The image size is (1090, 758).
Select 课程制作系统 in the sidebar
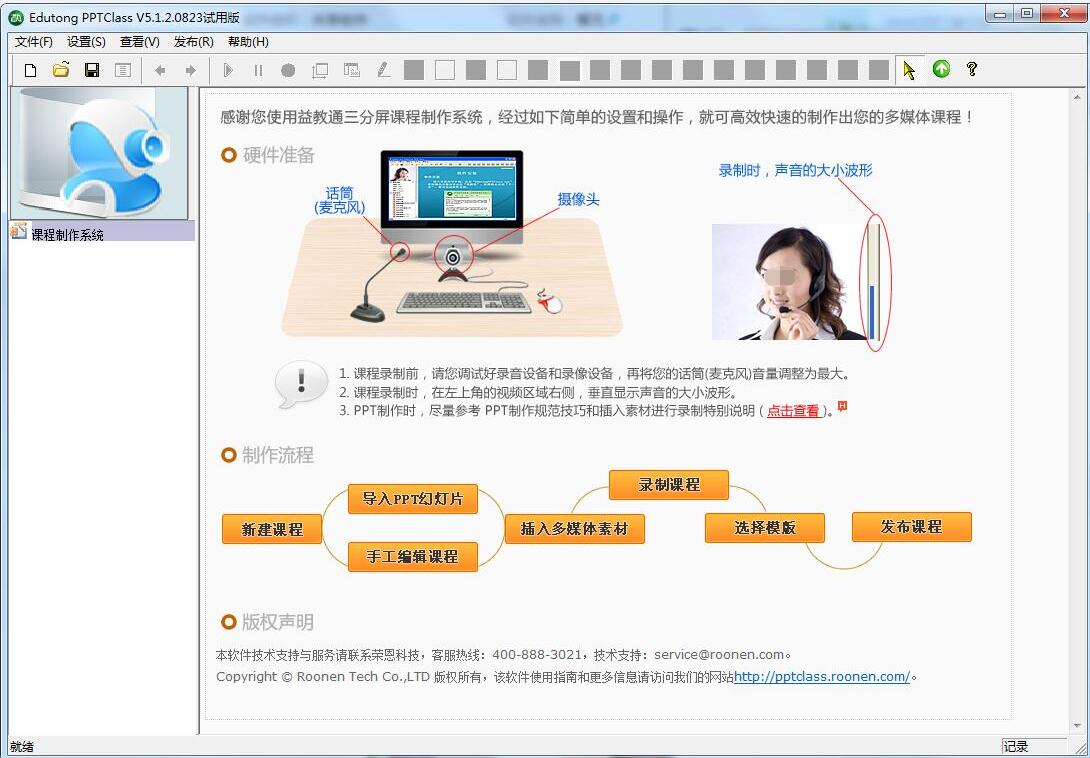pos(67,231)
